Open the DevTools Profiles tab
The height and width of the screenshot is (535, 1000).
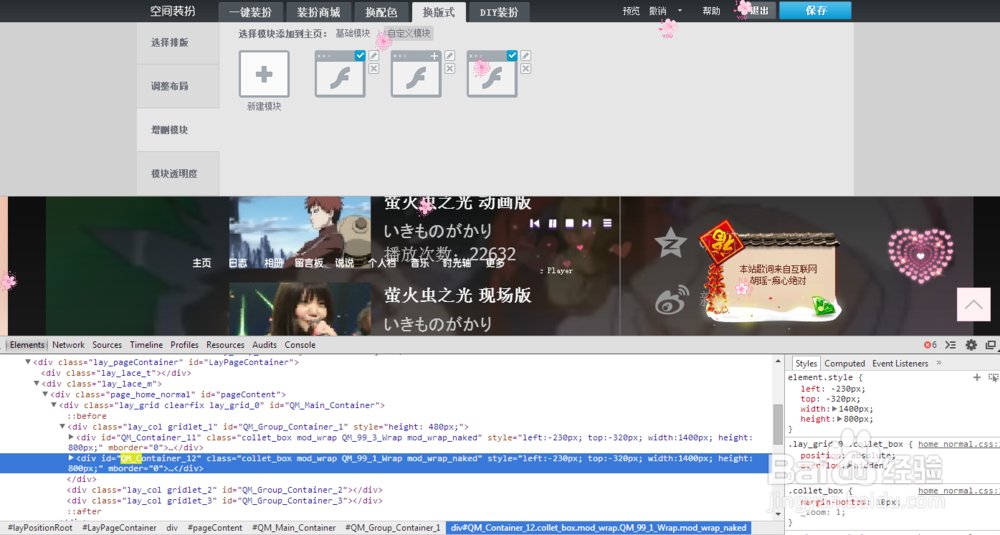coord(184,344)
